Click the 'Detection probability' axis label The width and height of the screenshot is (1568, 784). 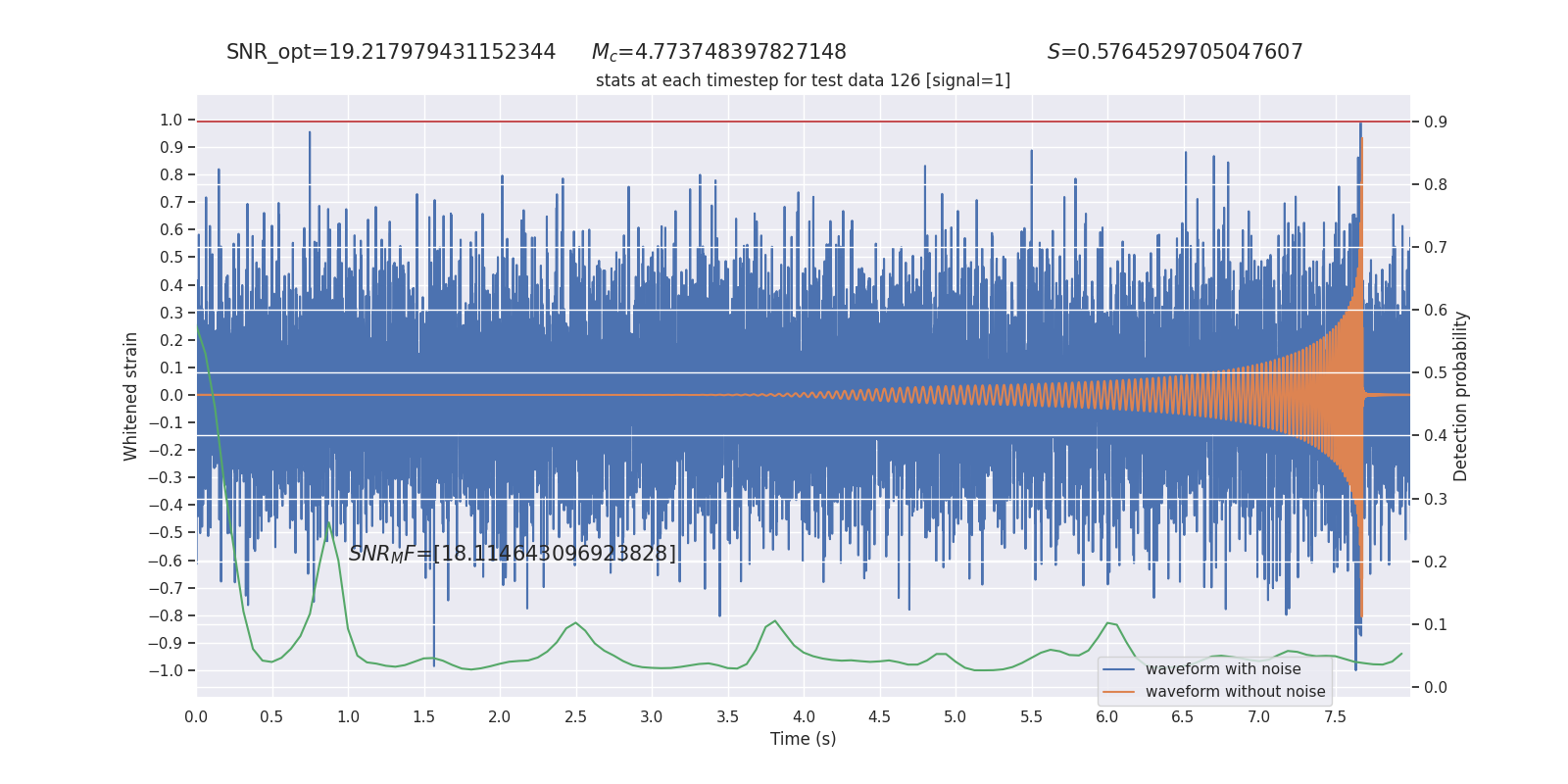click(x=1461, y=396)
